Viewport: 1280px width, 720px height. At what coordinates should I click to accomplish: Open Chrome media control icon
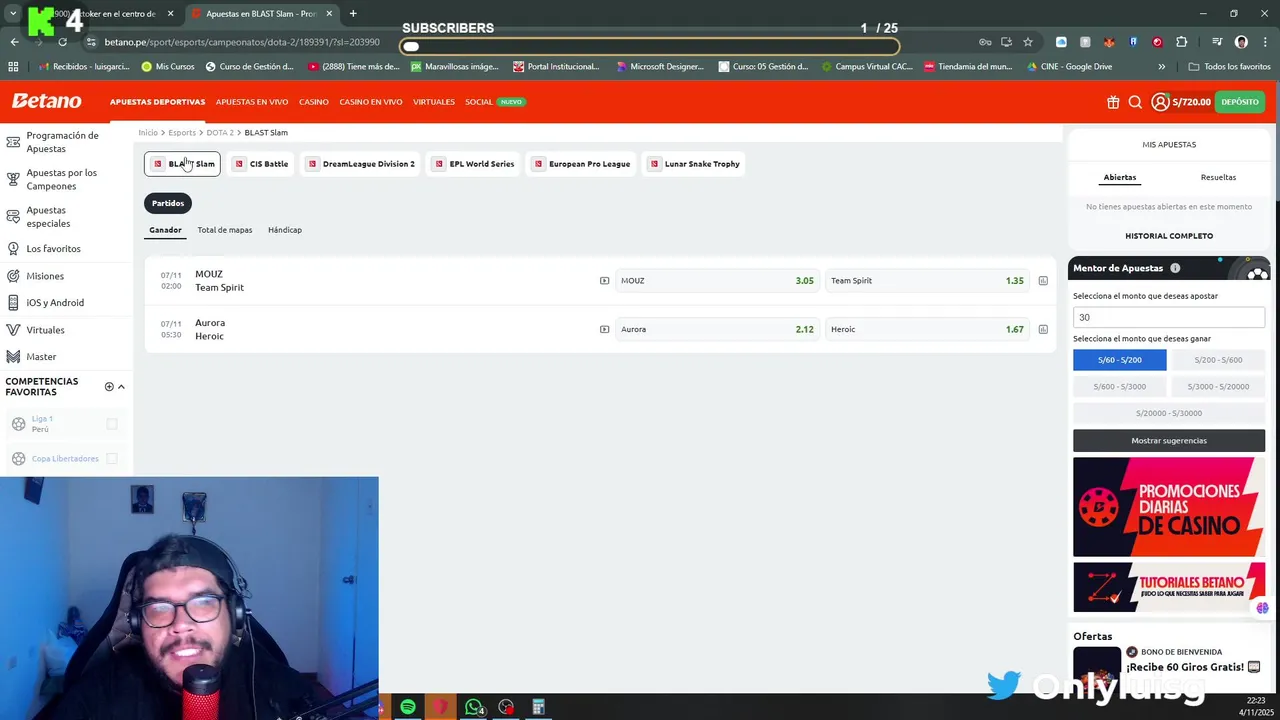tap(1217, 42)
